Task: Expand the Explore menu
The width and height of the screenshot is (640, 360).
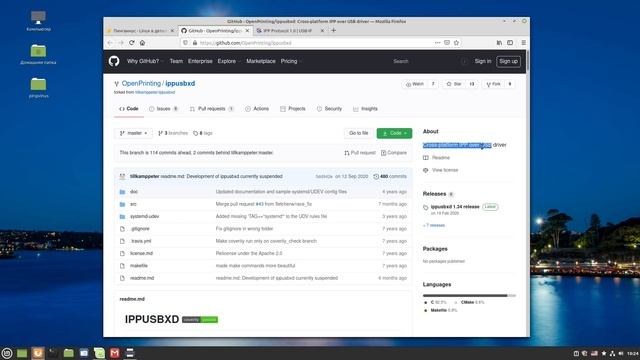Action: point(229,61)
